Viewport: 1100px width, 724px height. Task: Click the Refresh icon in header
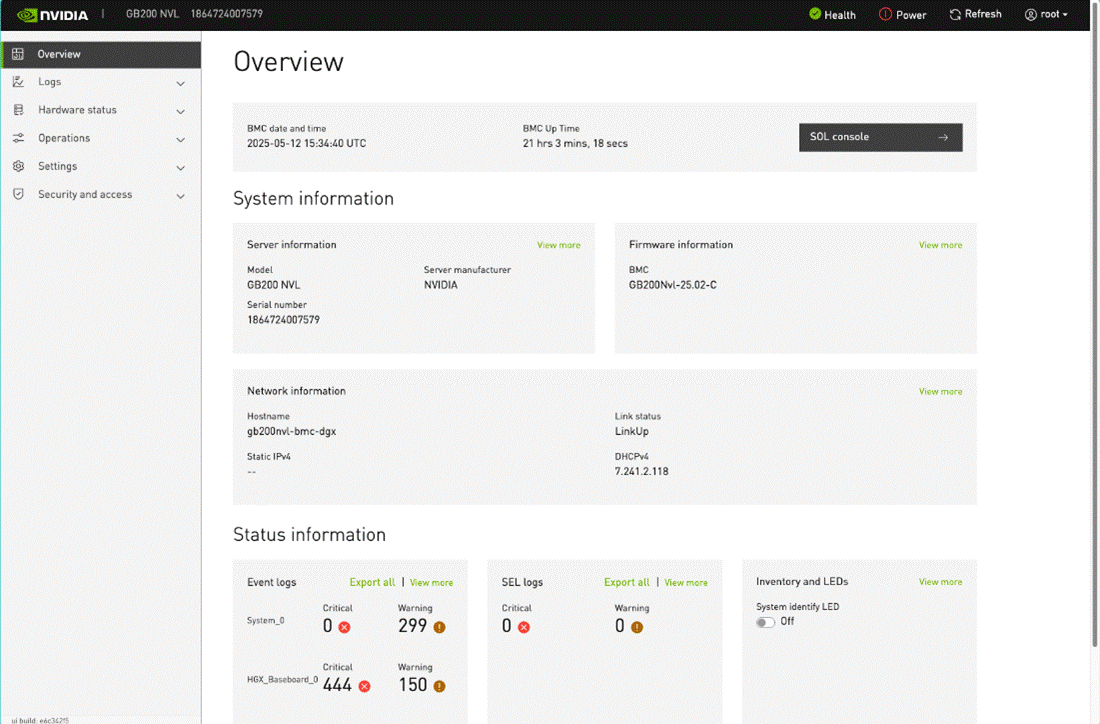pos(955,14)
